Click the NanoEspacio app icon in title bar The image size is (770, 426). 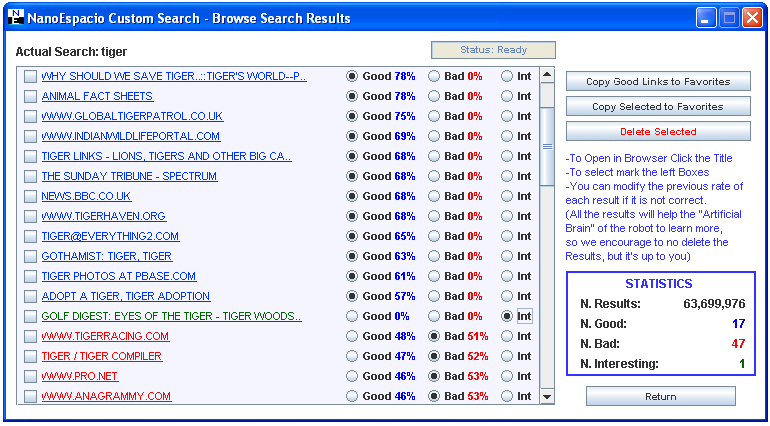click(16, 18)
